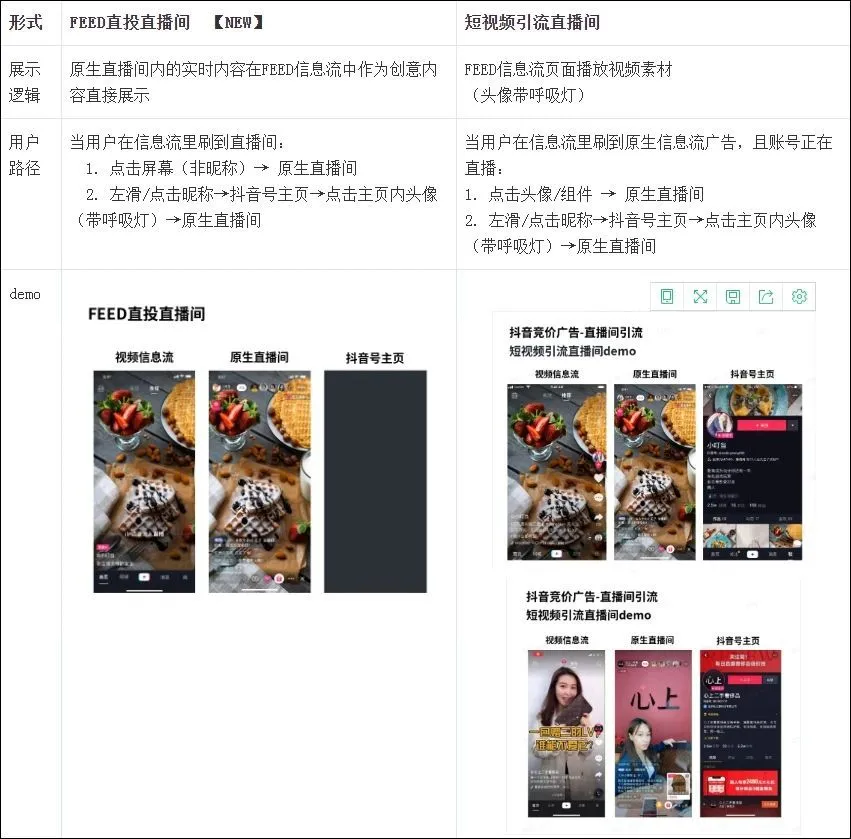This screenshot has height=839, width=851.
Task: Tap the heart like icon in the video feed
Action: (x=600, y=478)
